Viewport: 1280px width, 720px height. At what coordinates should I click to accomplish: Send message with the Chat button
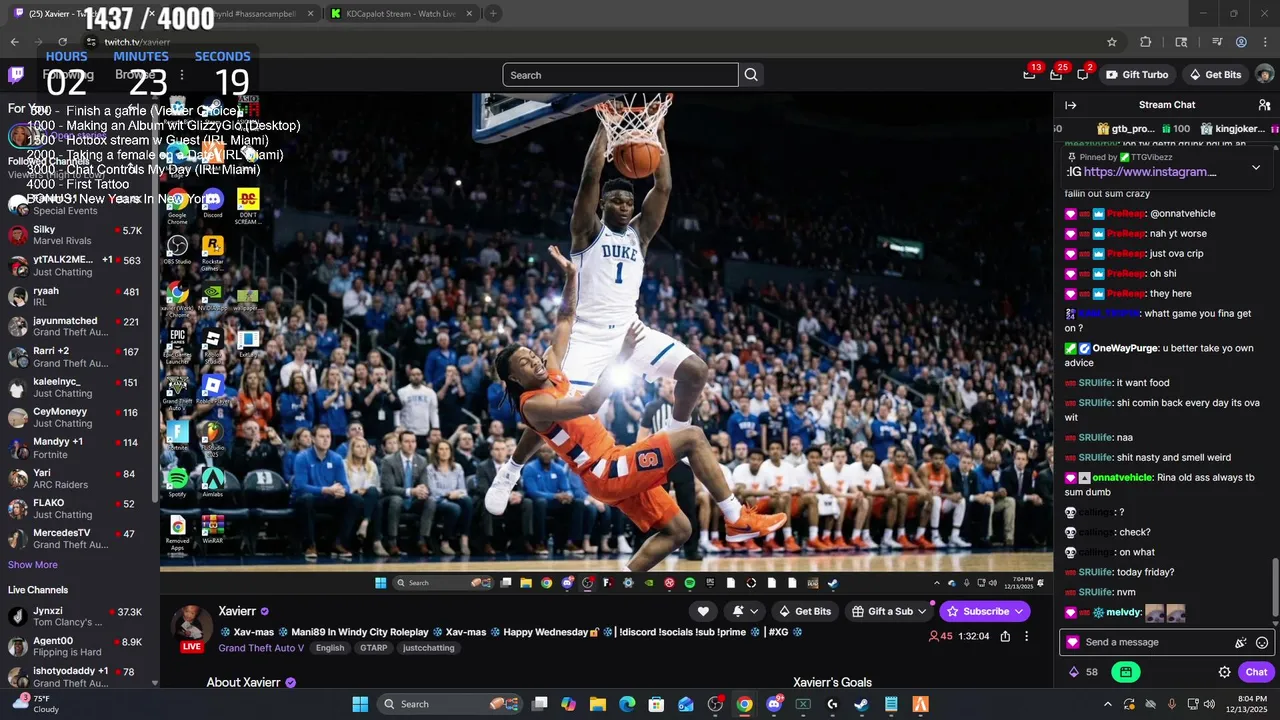click(x=1256, y=672)
